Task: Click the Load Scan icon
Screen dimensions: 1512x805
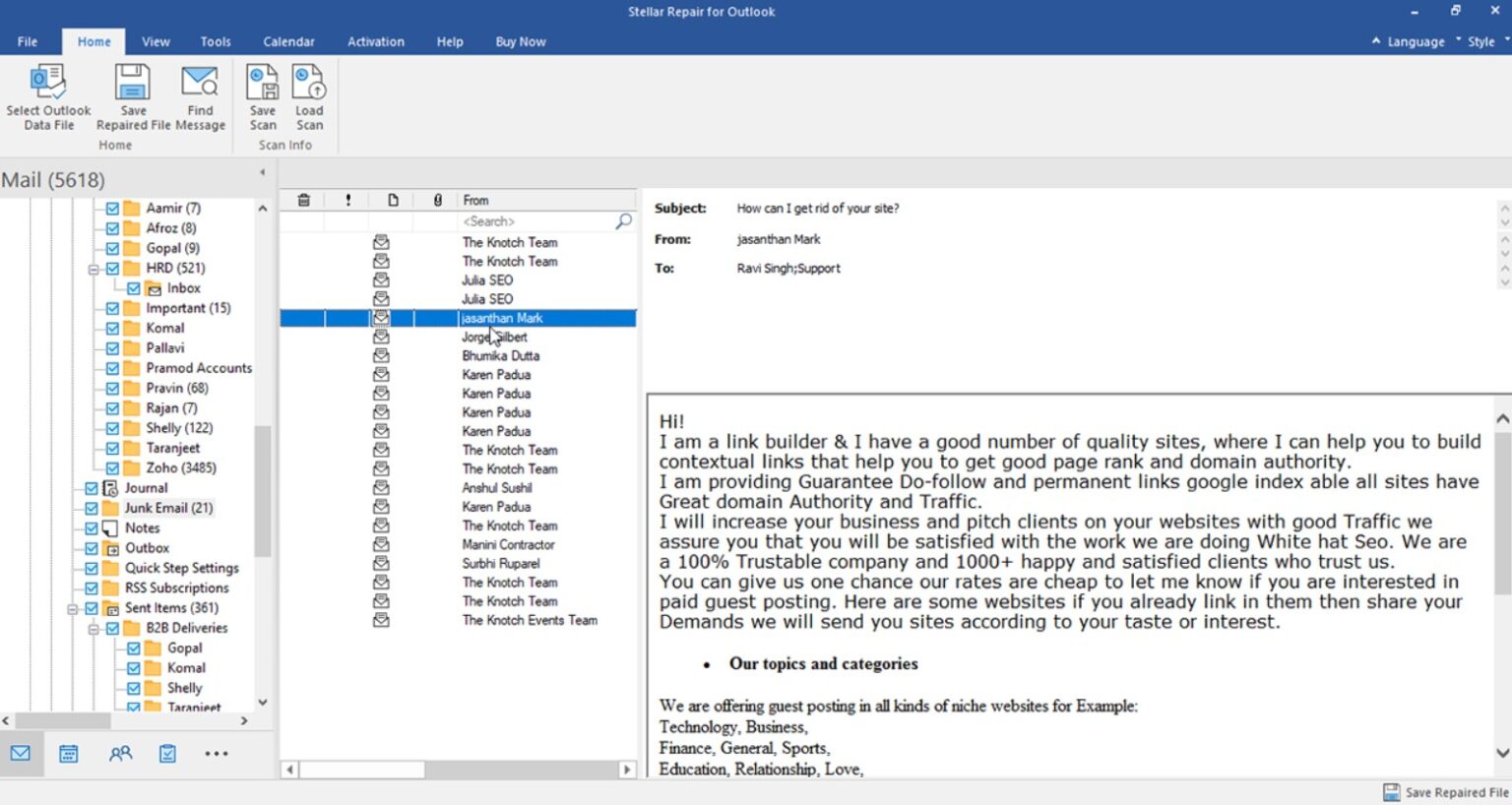Action: (309, 95)
